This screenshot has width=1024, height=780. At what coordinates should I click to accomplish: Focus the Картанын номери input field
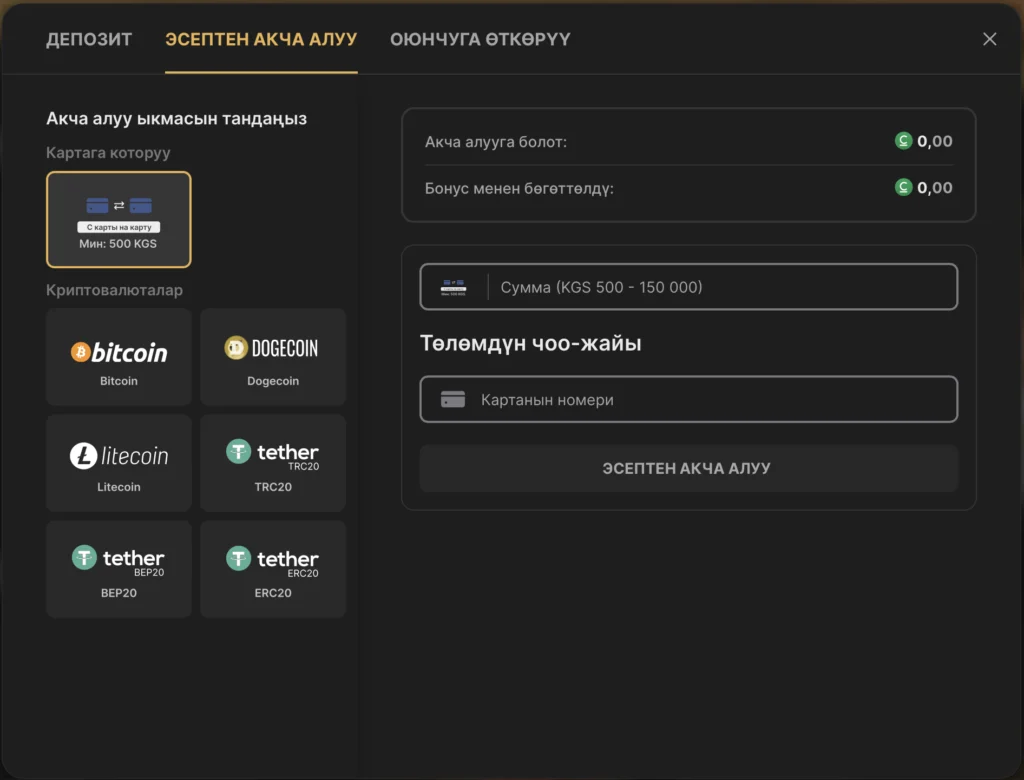pyautogui.click(x=688, y=399)
